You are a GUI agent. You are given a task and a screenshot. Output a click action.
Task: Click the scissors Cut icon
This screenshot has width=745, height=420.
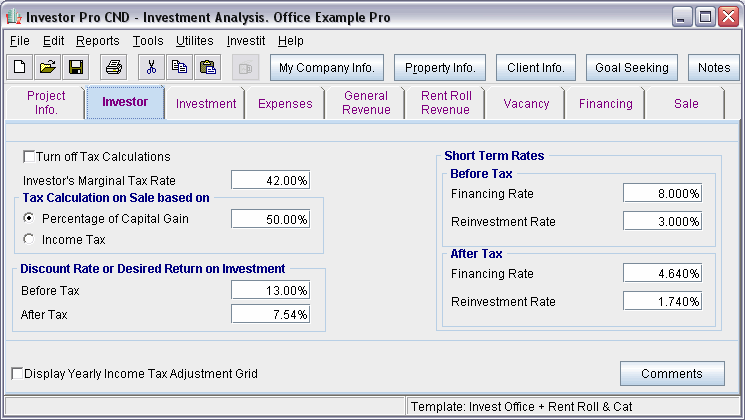[152, 67]
